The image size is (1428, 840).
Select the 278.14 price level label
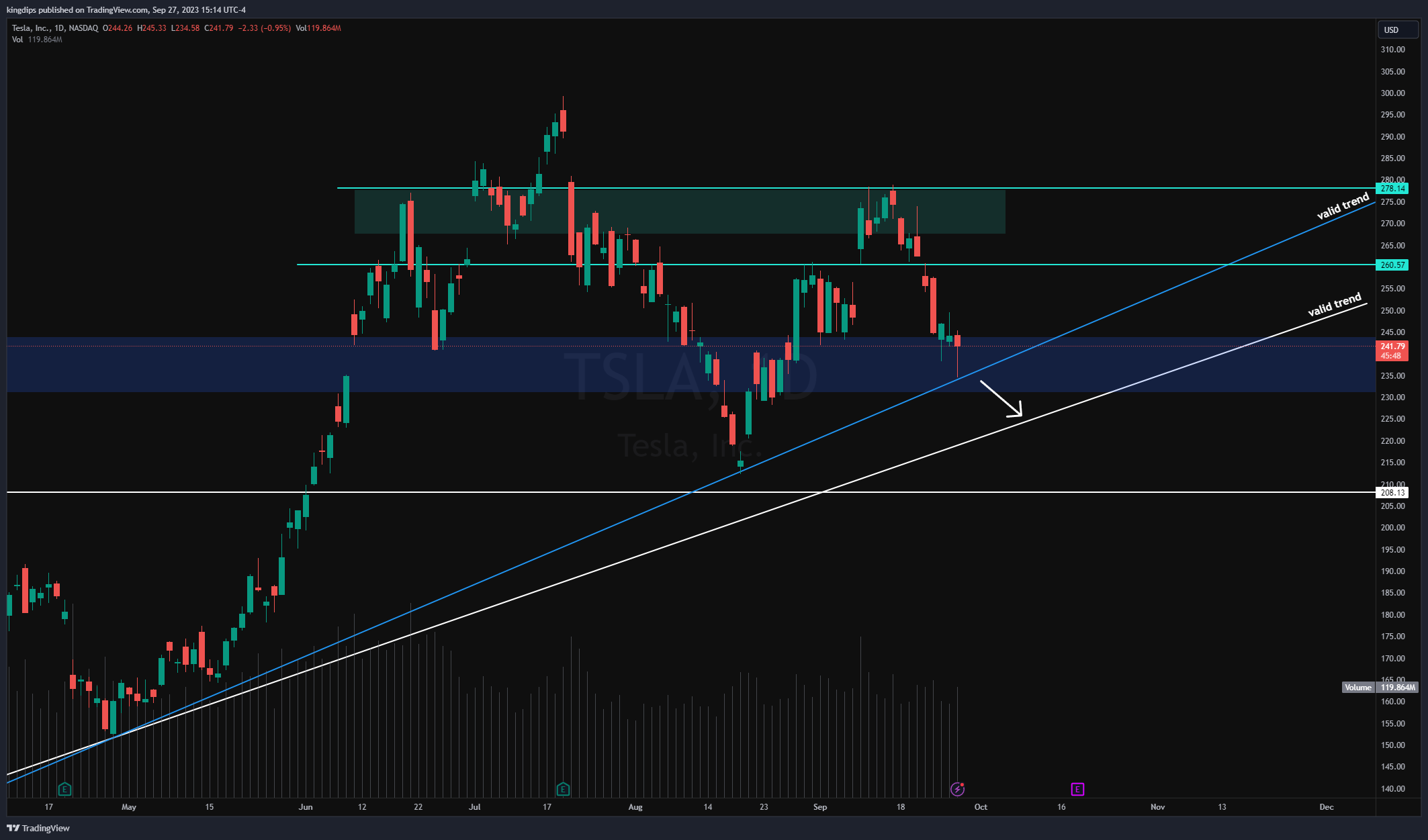pos(1392,189)
